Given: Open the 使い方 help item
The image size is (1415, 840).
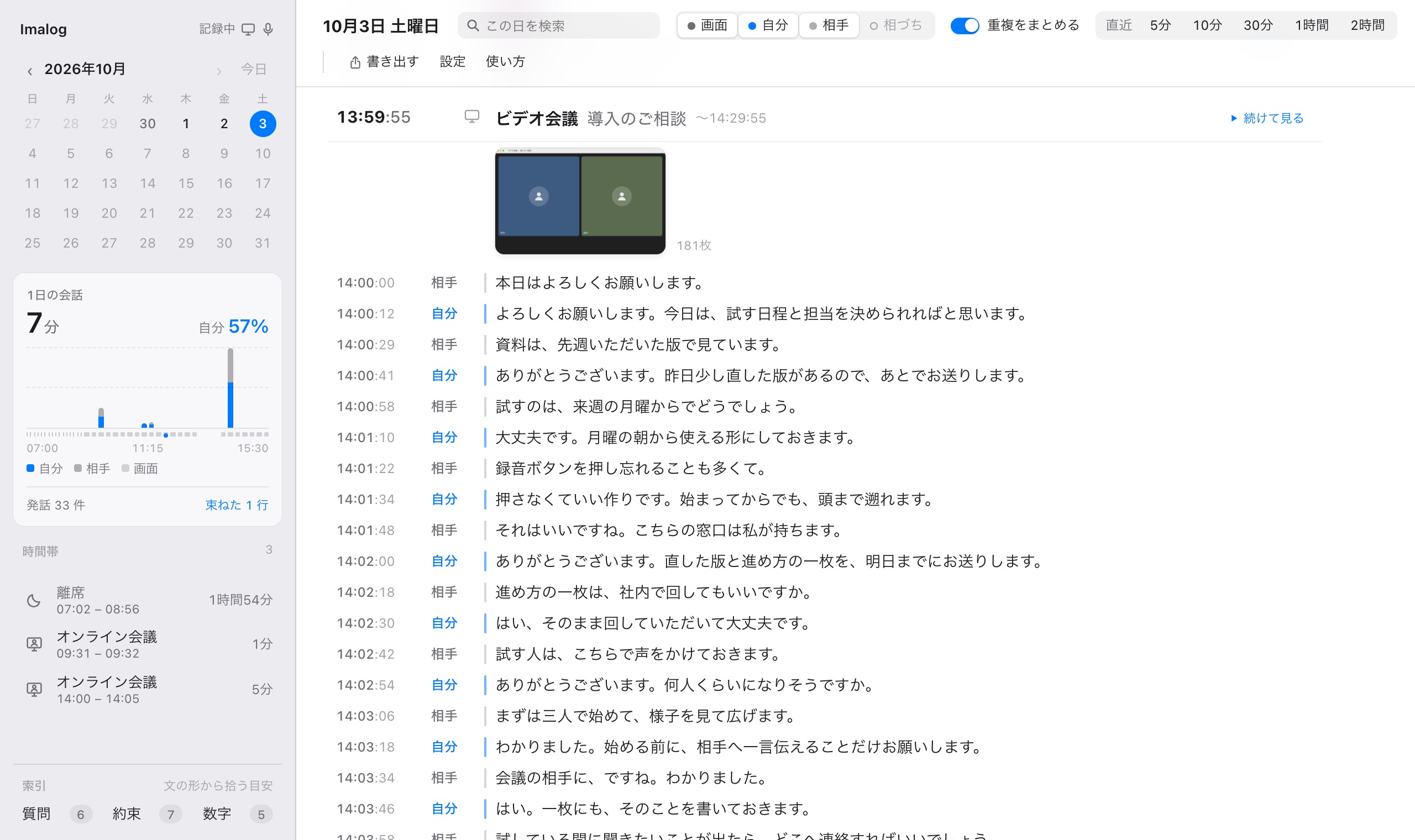Looking at the screenshot, I should coord(505,62).
